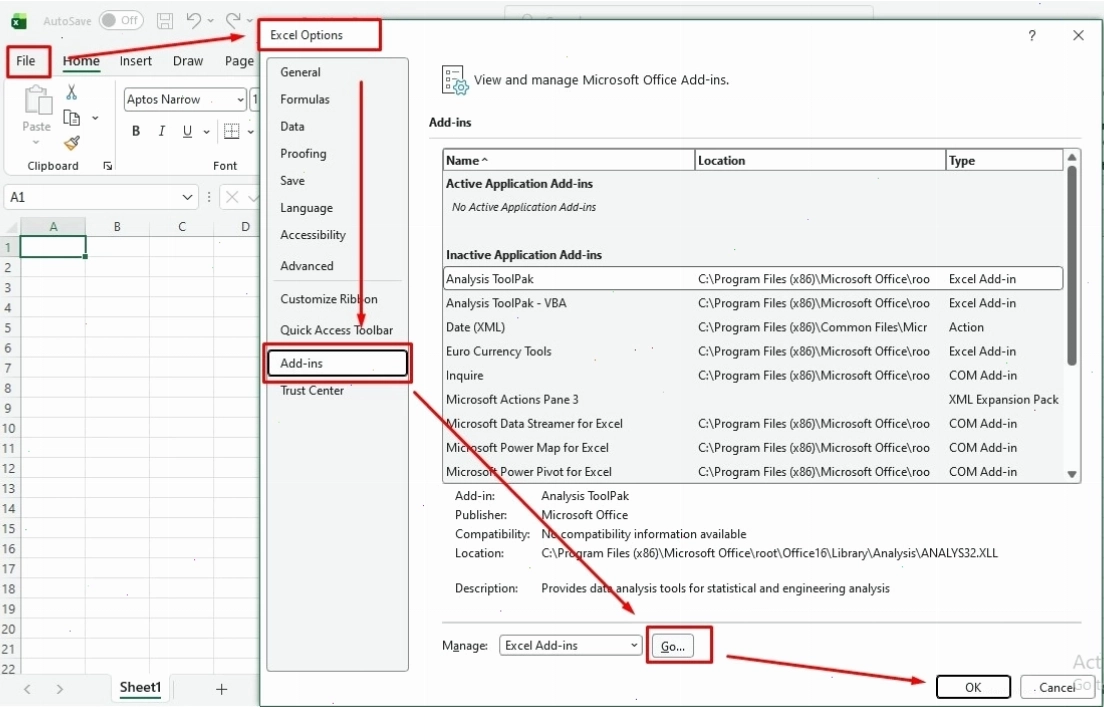Click the Format Painter brush icon
Viewport: 1104px width, 708px height.
click(x=71, y=144)
